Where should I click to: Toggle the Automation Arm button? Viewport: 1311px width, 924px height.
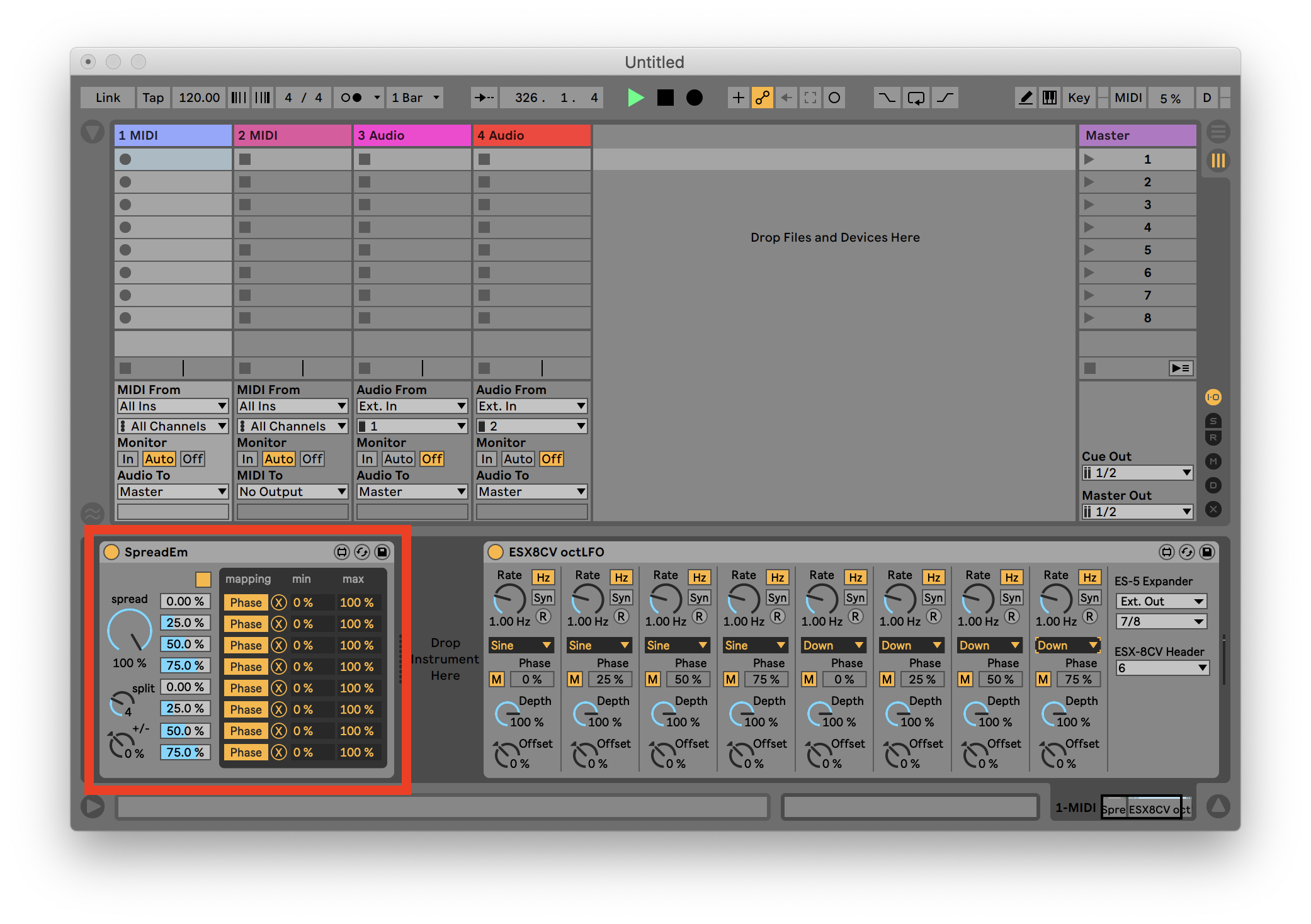762,98
